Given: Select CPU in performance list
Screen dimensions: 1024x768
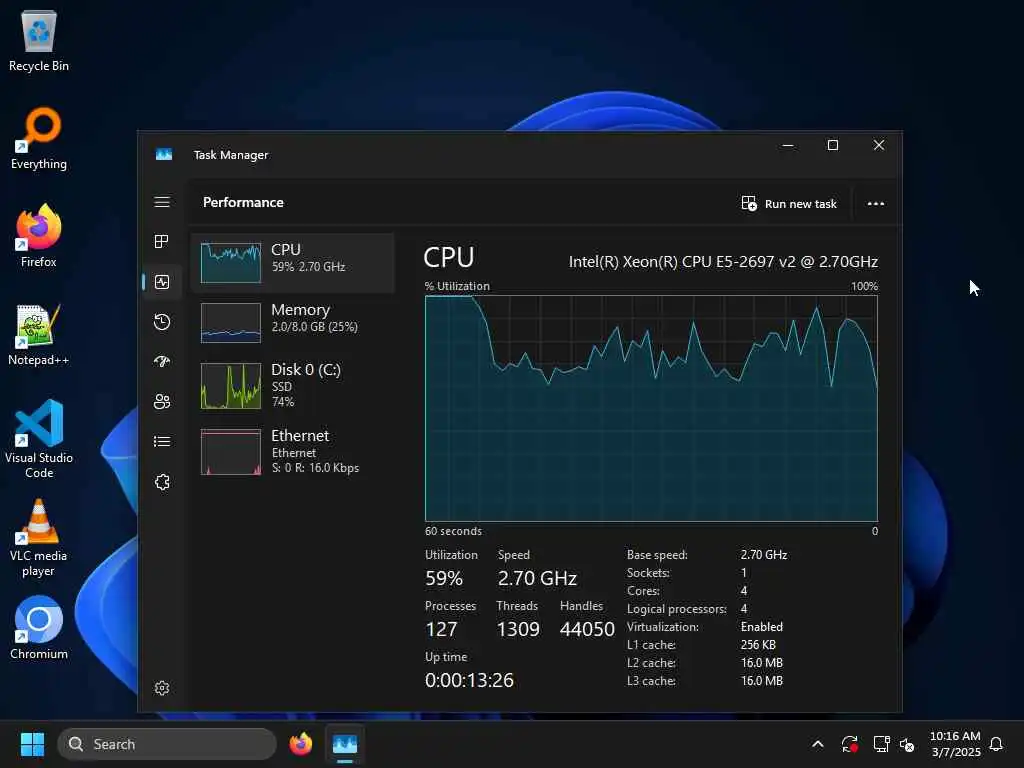Looking at the screenshot, I should (293, 263).
